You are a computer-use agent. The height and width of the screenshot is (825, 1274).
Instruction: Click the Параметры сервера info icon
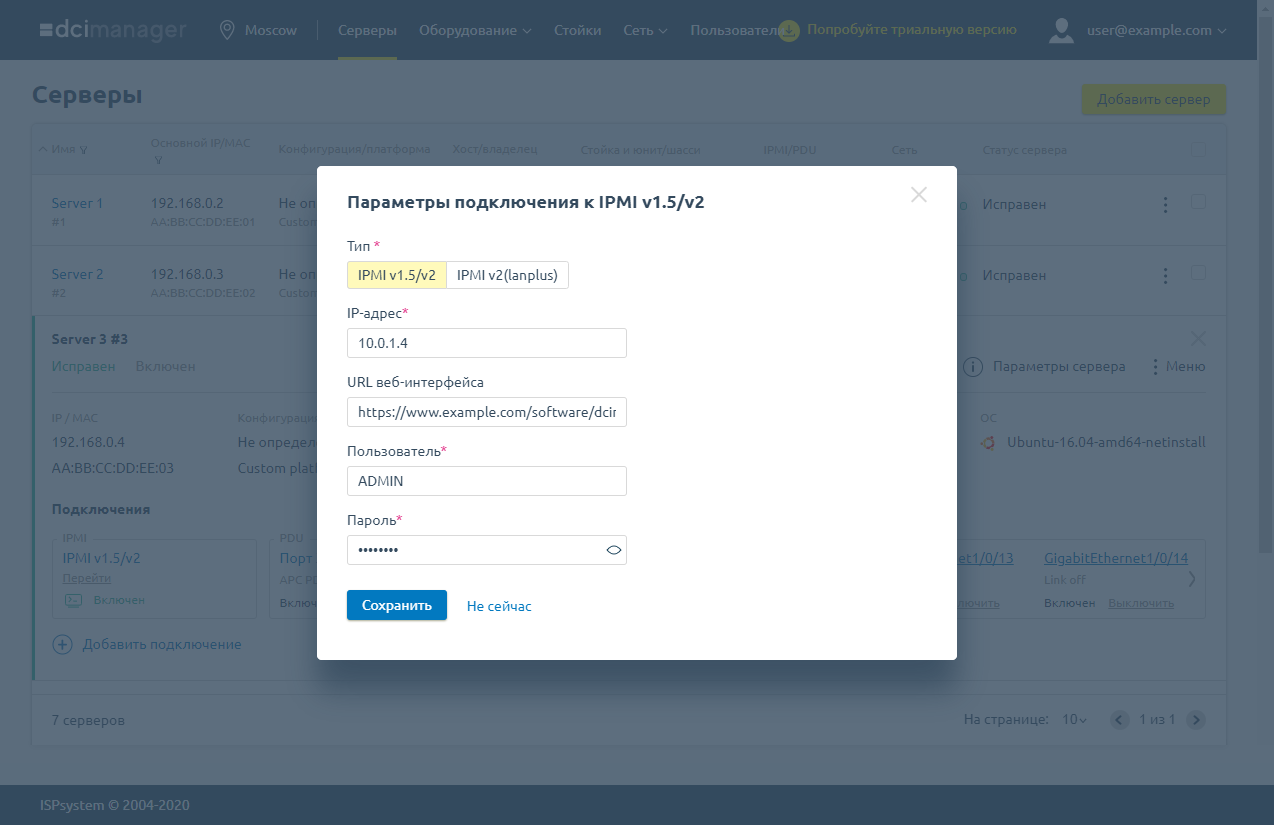pyautogui.click(x=973, y=367)
